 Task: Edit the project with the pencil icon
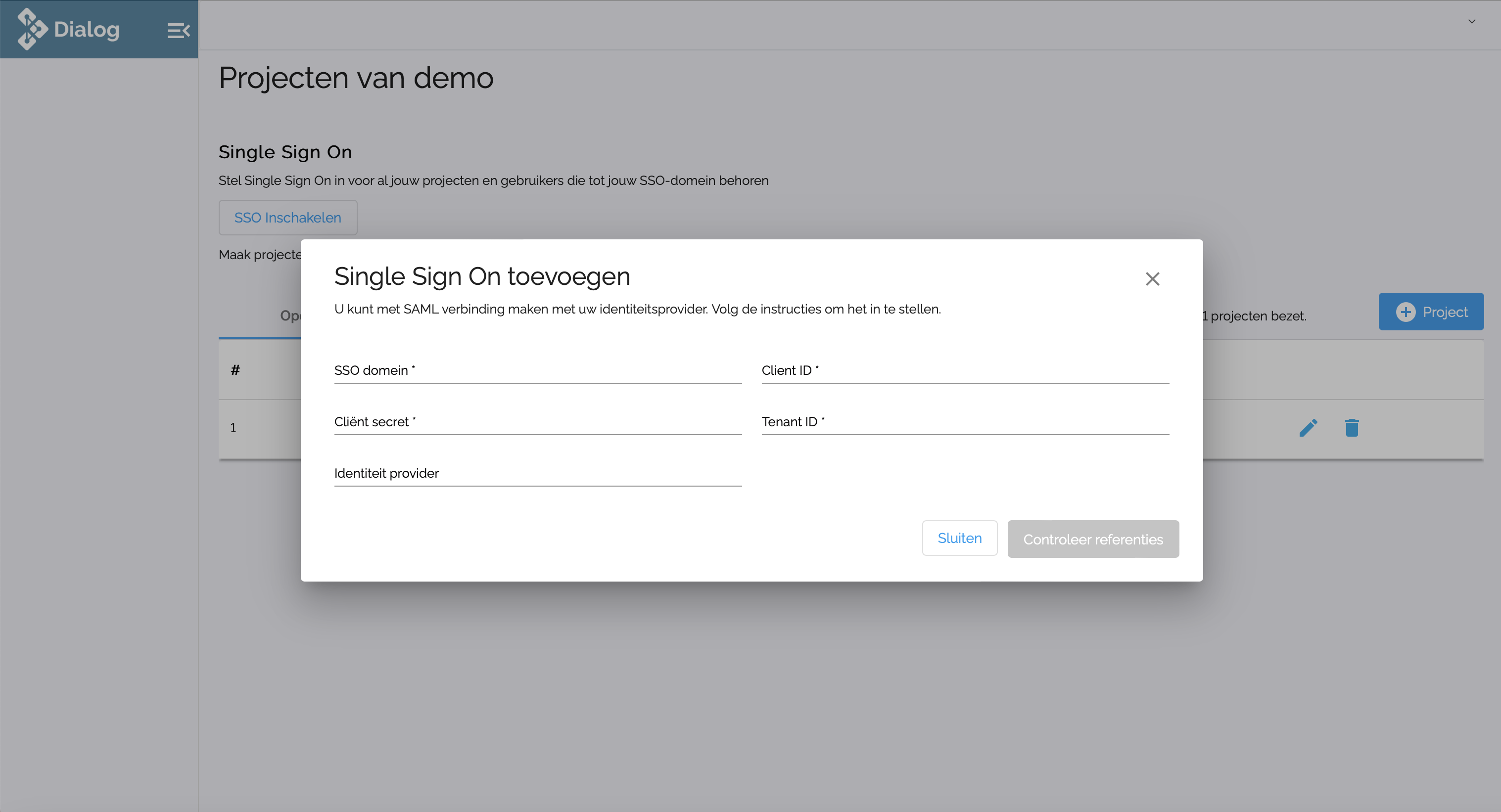pos(1309,428)
